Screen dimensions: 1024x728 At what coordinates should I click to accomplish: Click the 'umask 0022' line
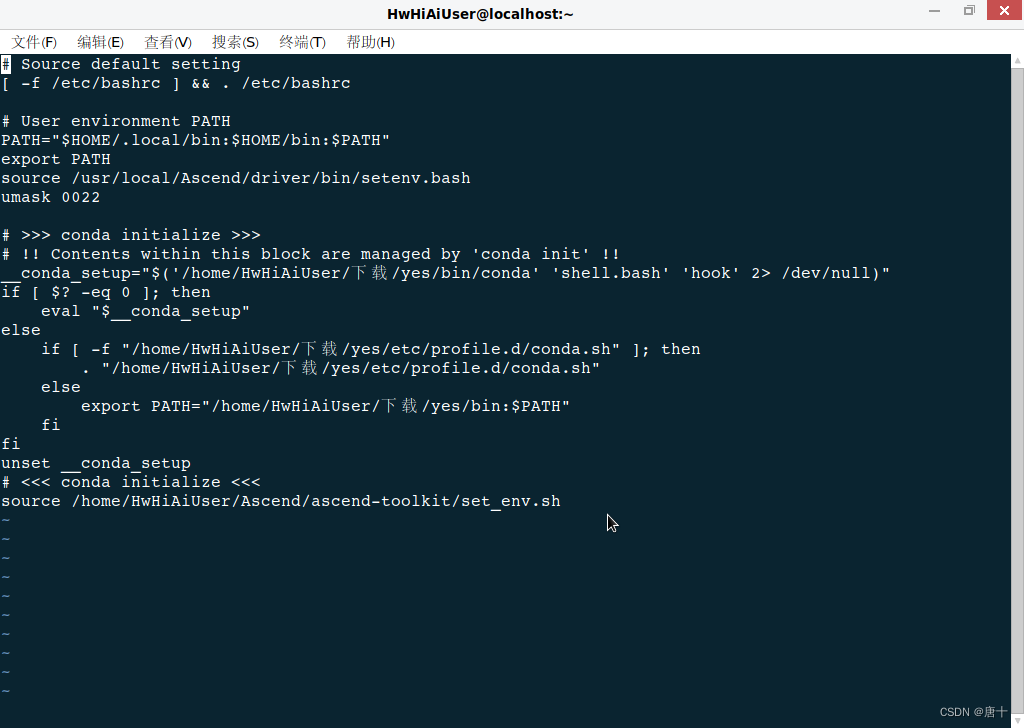[50, 197]
